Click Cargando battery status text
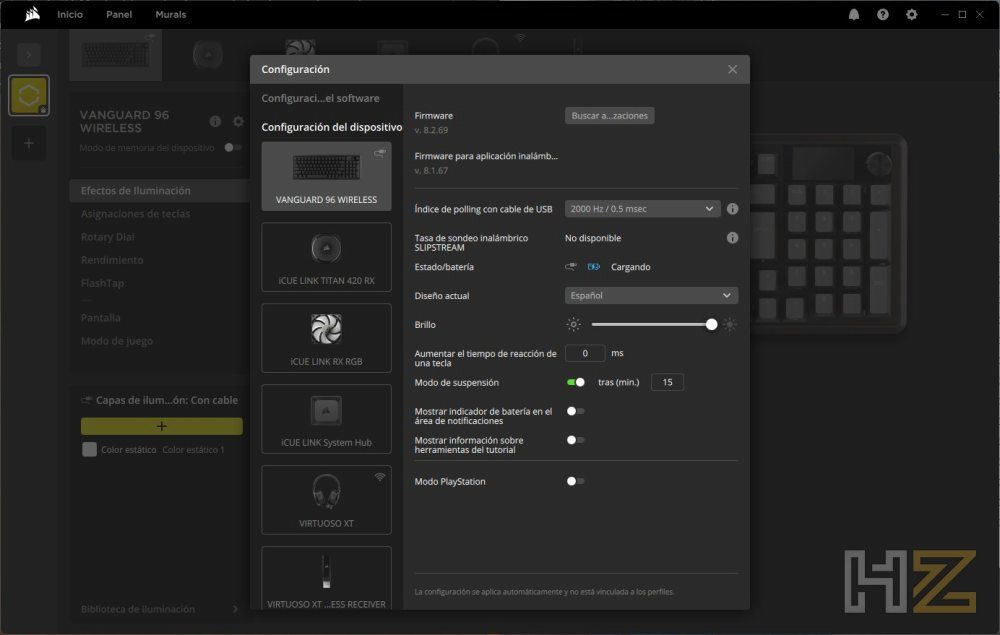This screenshot has height=635, width=1000. 631,266
